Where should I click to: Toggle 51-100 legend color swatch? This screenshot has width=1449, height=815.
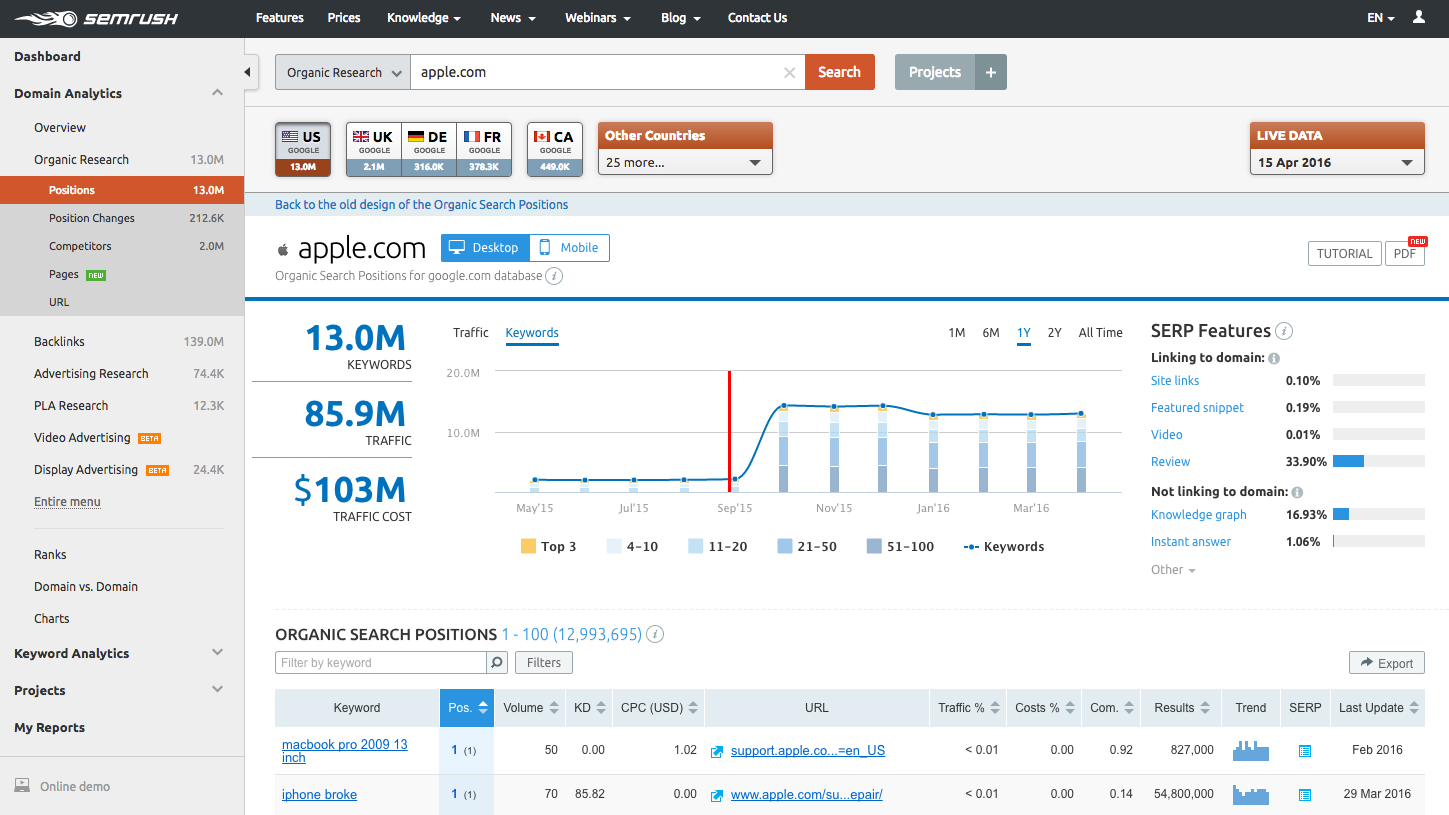874,547
